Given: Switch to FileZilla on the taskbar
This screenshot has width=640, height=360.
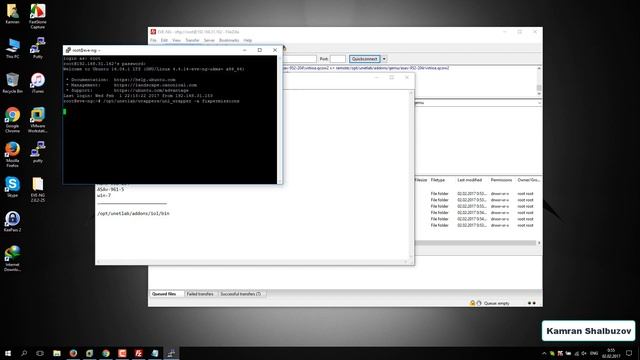Looking at the screenshot, I should coord(138,353).
